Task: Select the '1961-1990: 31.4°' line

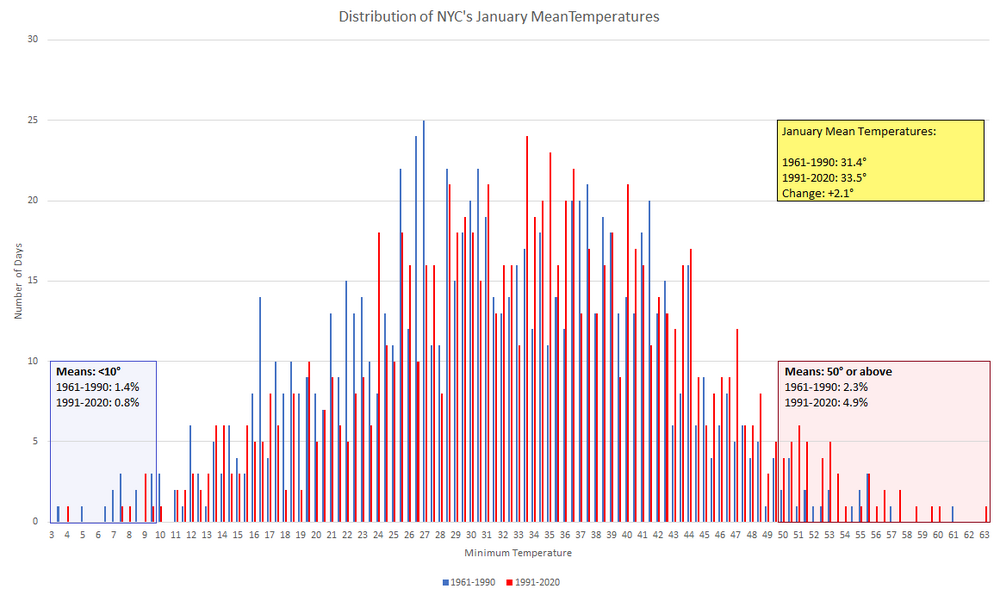Action: pos(824,162)
